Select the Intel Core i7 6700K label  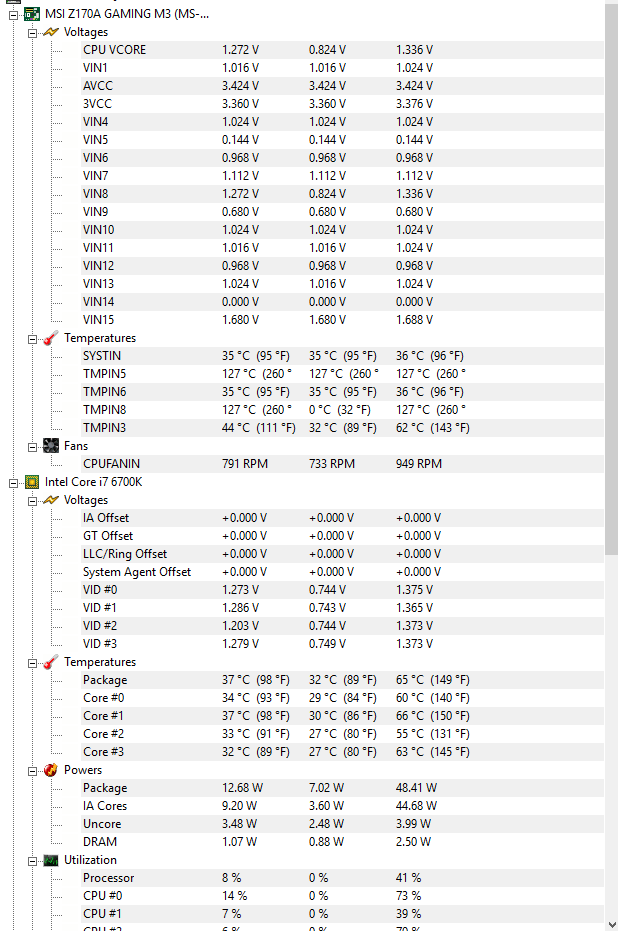94,482
